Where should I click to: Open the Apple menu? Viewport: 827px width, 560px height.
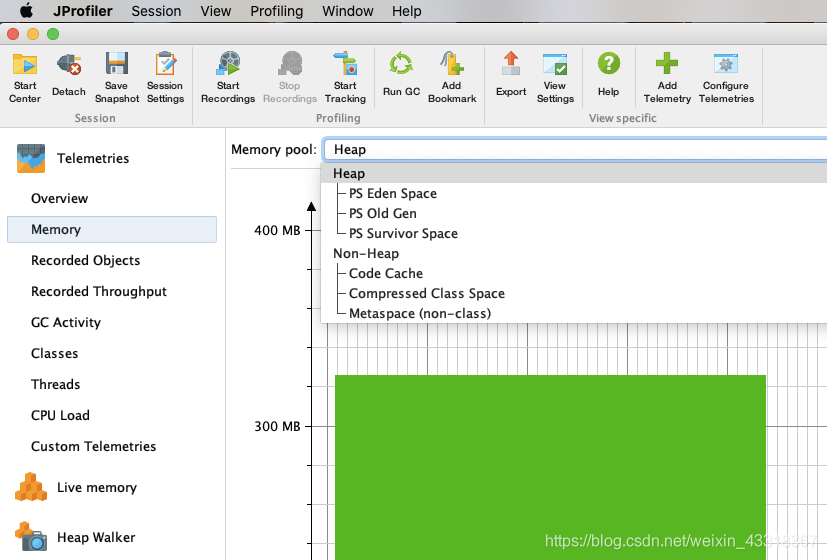tap(26, 11)
